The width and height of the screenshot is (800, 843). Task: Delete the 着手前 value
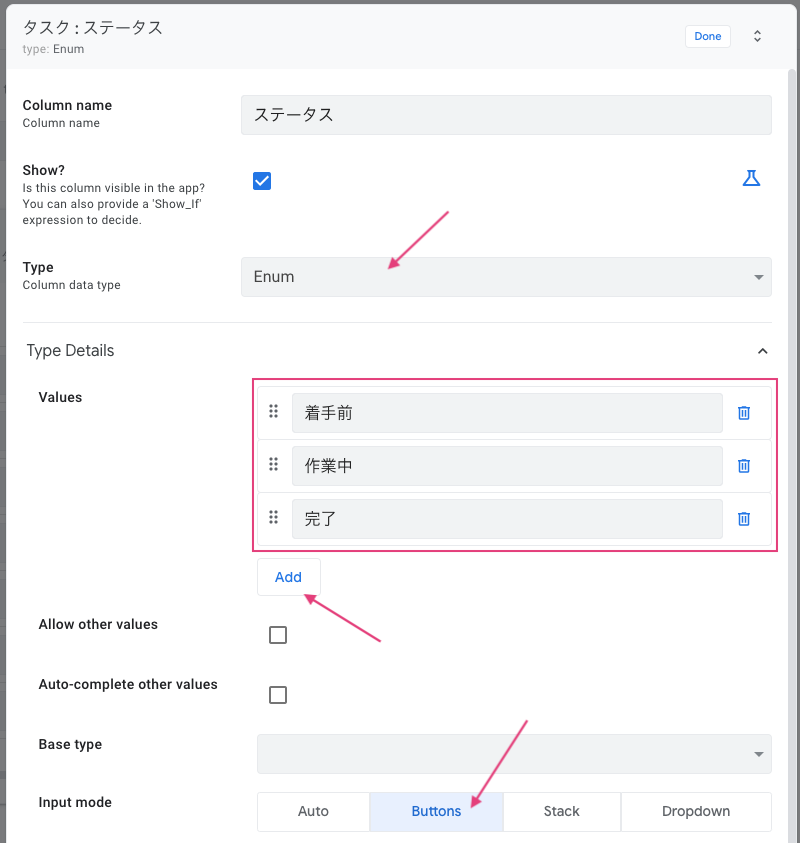744,413
